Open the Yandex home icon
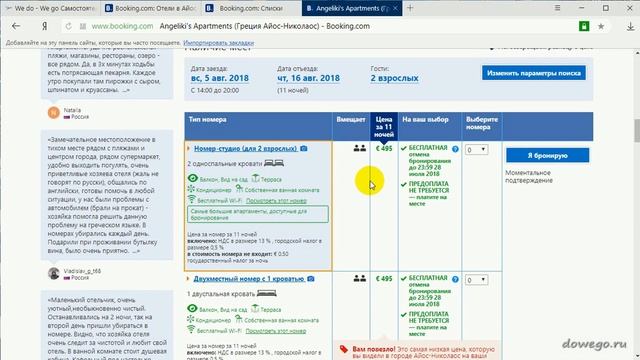 (x=44, y=26)
